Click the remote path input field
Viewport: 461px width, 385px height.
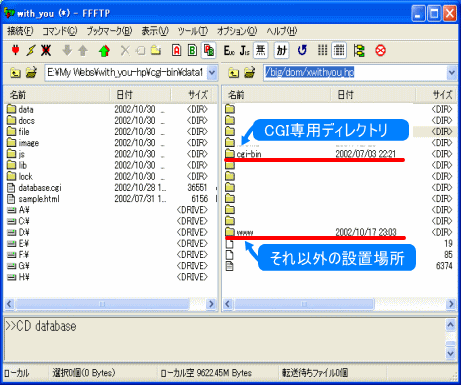355,72
